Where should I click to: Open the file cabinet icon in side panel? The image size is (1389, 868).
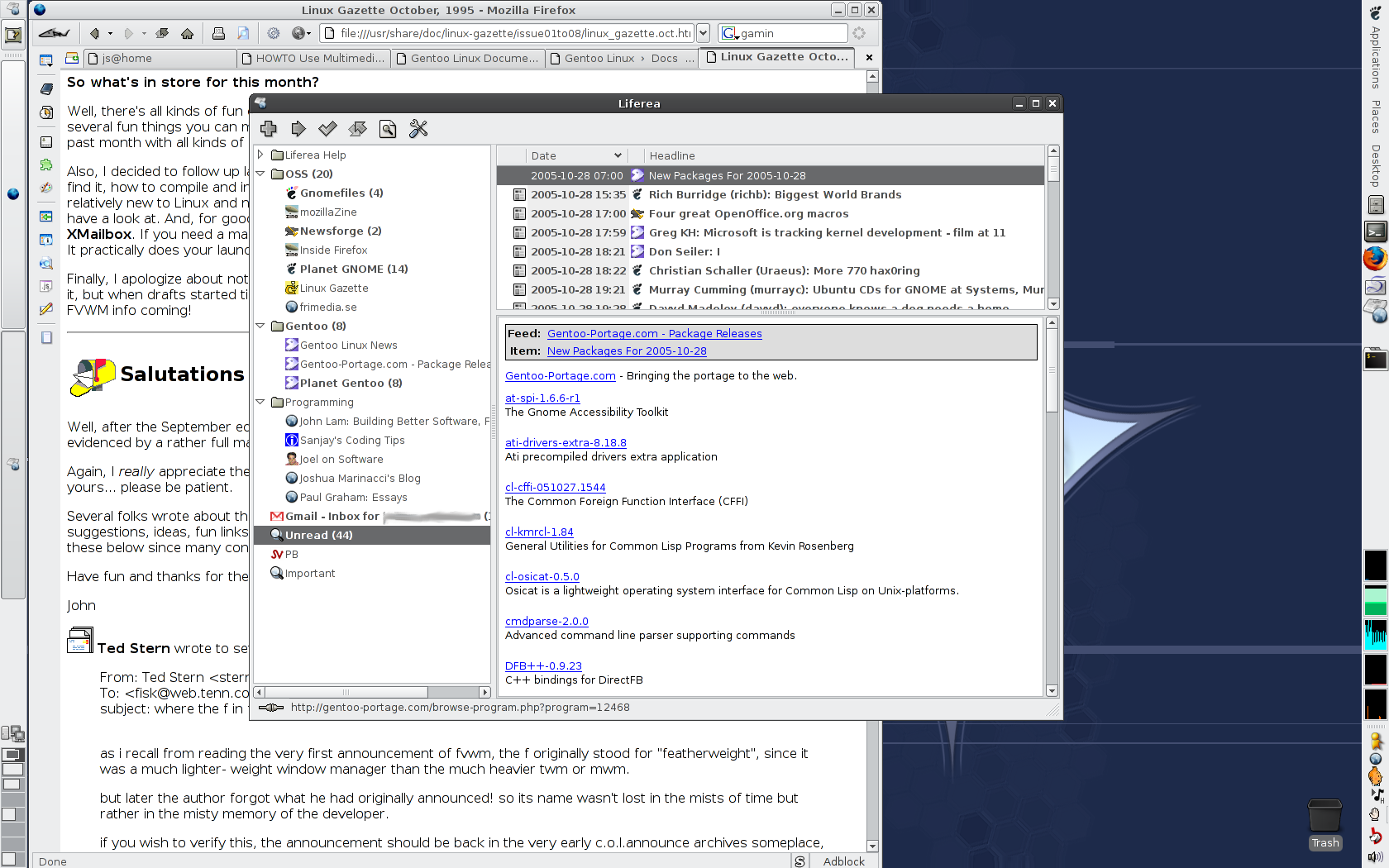point(1376,204)
